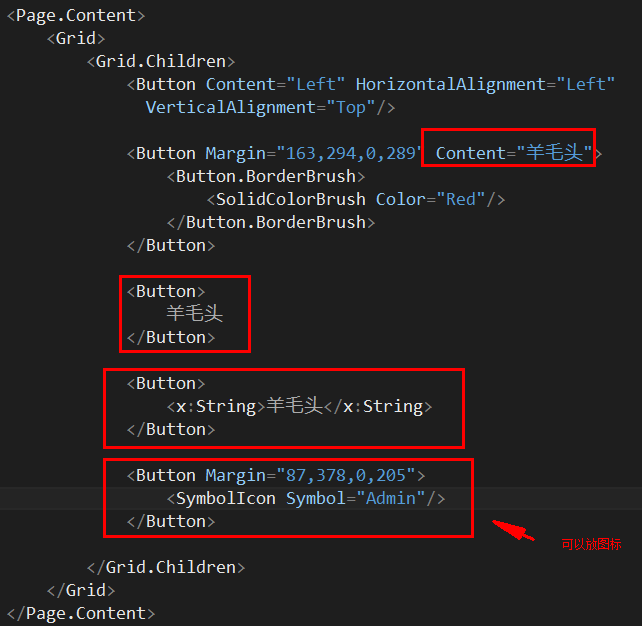Click the closing Grid.Children tag

[x=166, y=568]
